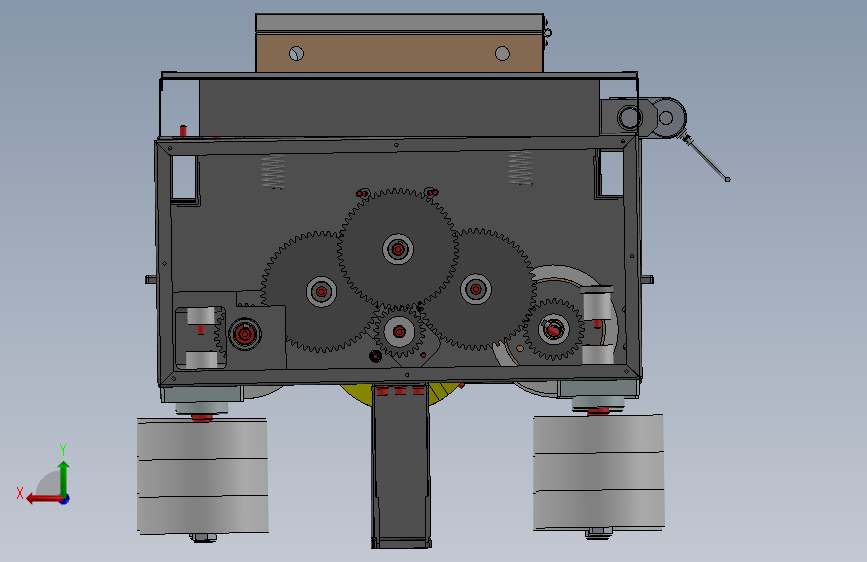Click the X axis label
Screen dimensions: 867x562
[x=20, y=493]
